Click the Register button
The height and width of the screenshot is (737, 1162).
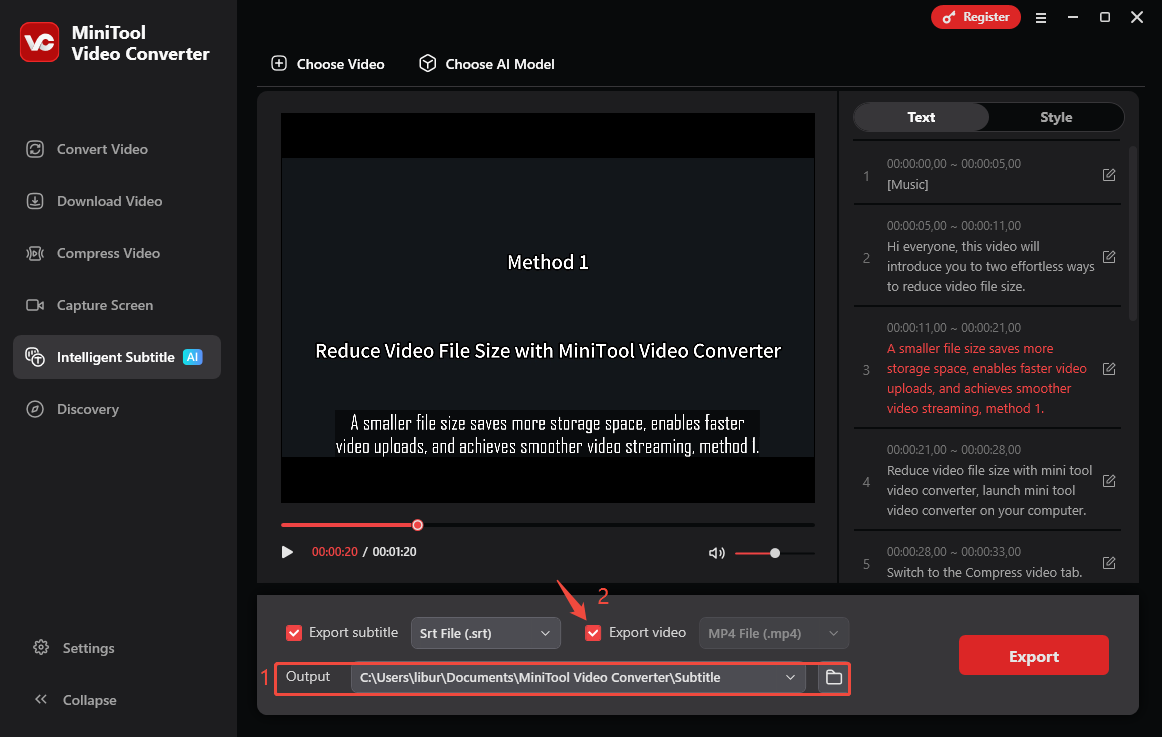pos(975,17)
